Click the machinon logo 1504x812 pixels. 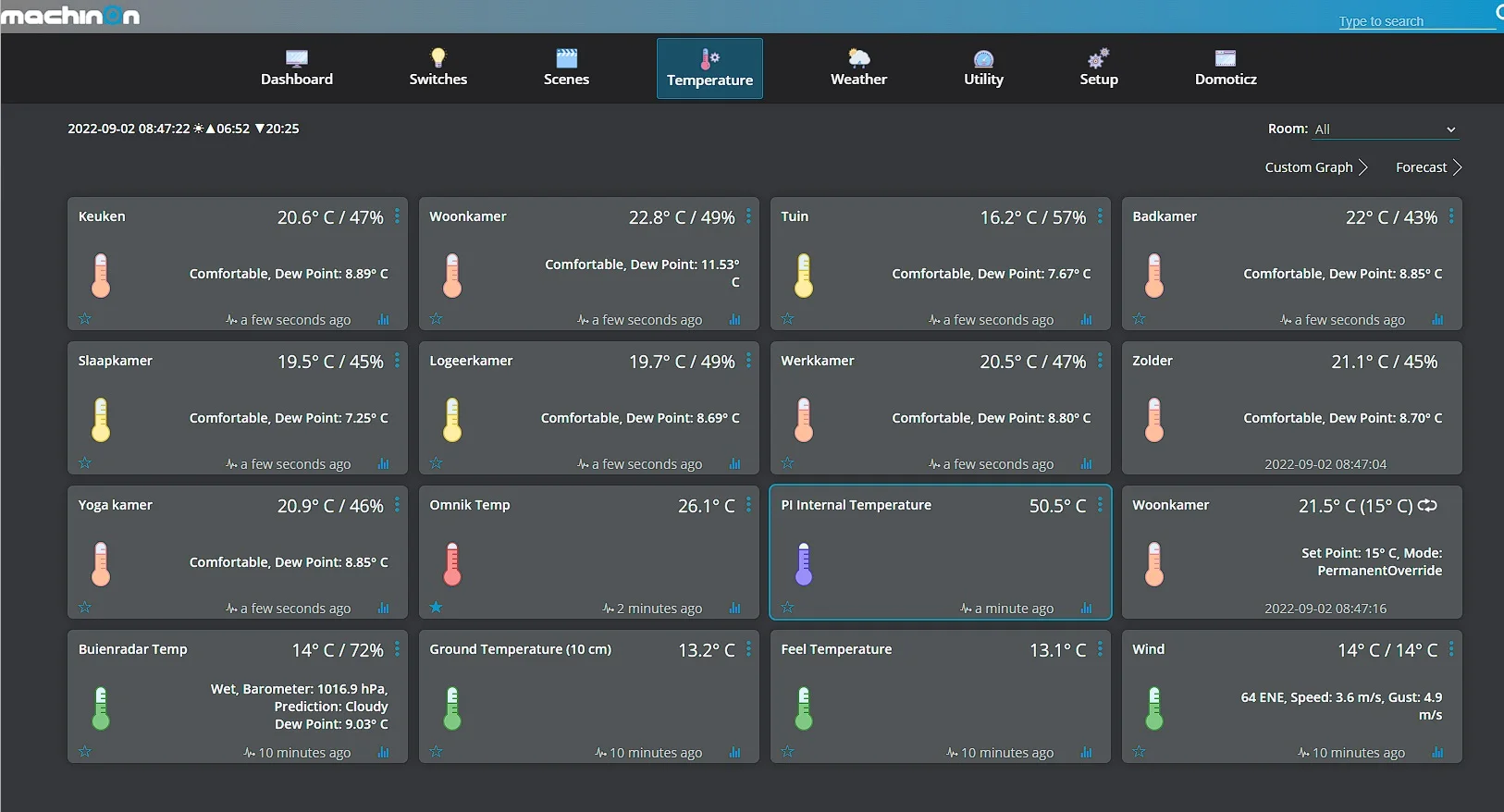70,16
